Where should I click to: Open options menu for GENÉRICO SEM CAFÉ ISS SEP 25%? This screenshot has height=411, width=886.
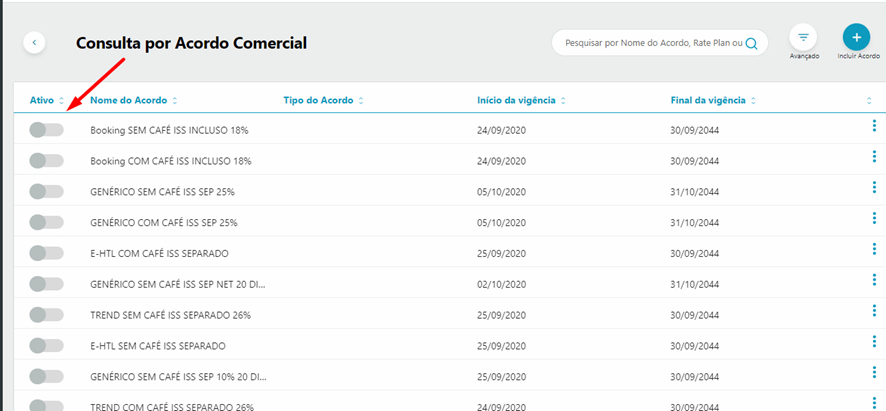coord(874,188)
